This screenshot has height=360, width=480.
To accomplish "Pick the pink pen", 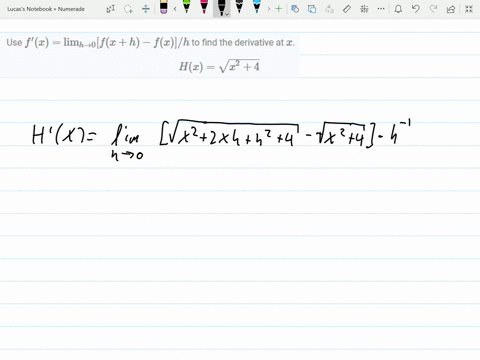I will (204, 7).
